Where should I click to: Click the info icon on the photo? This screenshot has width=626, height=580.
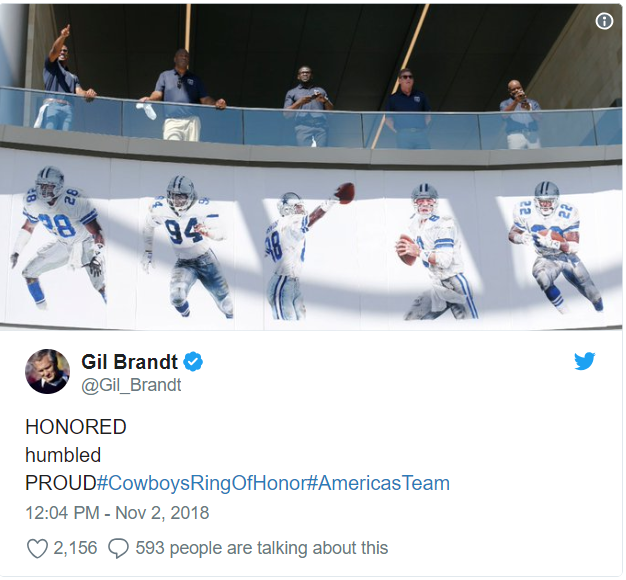point(604,21)
